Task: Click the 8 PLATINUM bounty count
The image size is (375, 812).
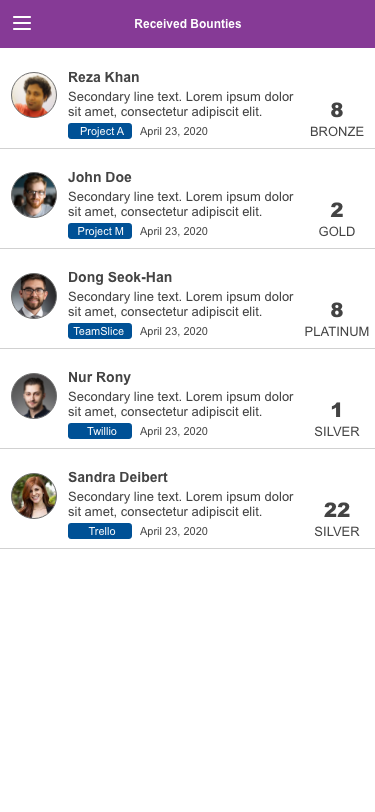Action: (337, 320)
